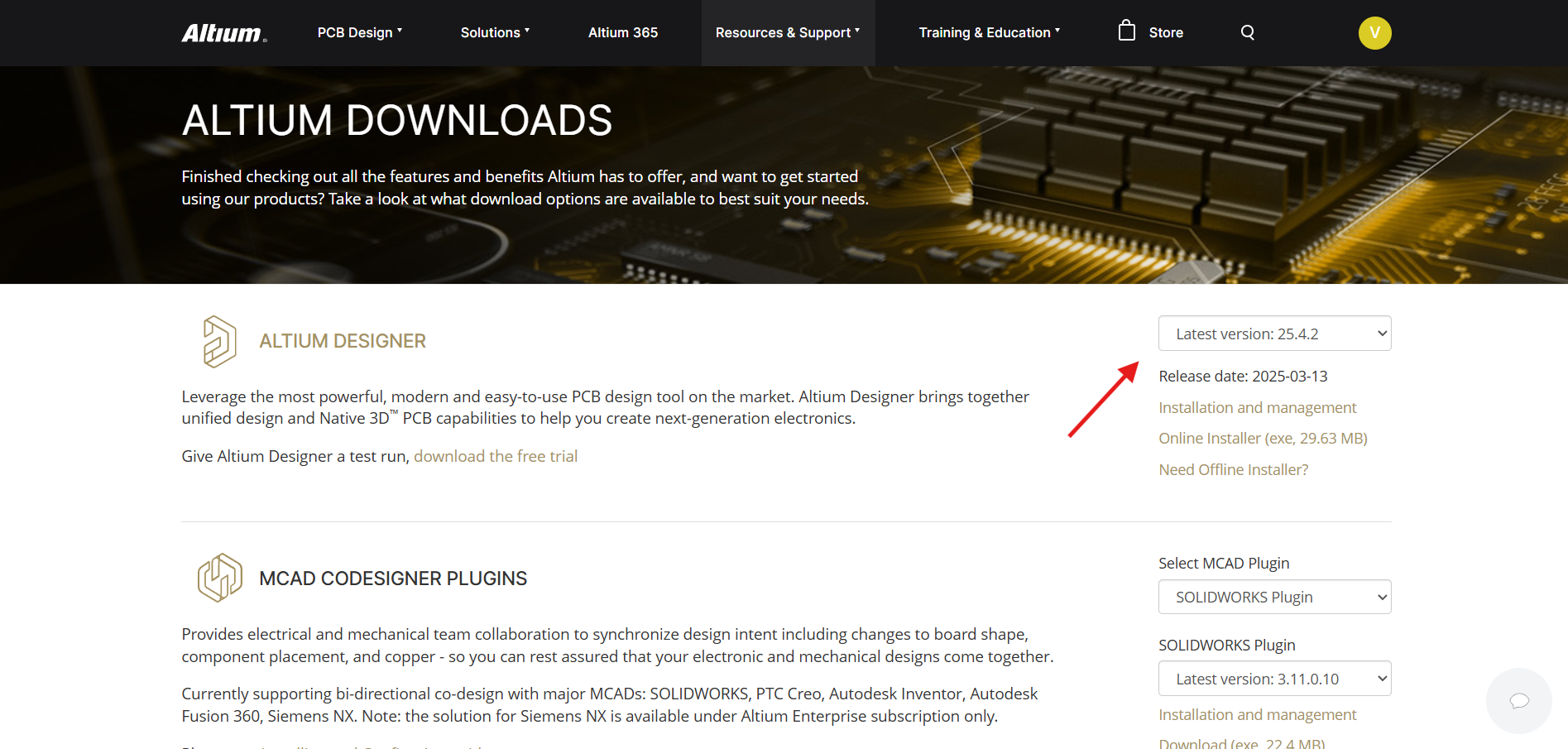This screenshot has height=749, width=1568.
Task: Open SOLIDWORKS 'Installation and management' link
Action: coord(1257,714)
